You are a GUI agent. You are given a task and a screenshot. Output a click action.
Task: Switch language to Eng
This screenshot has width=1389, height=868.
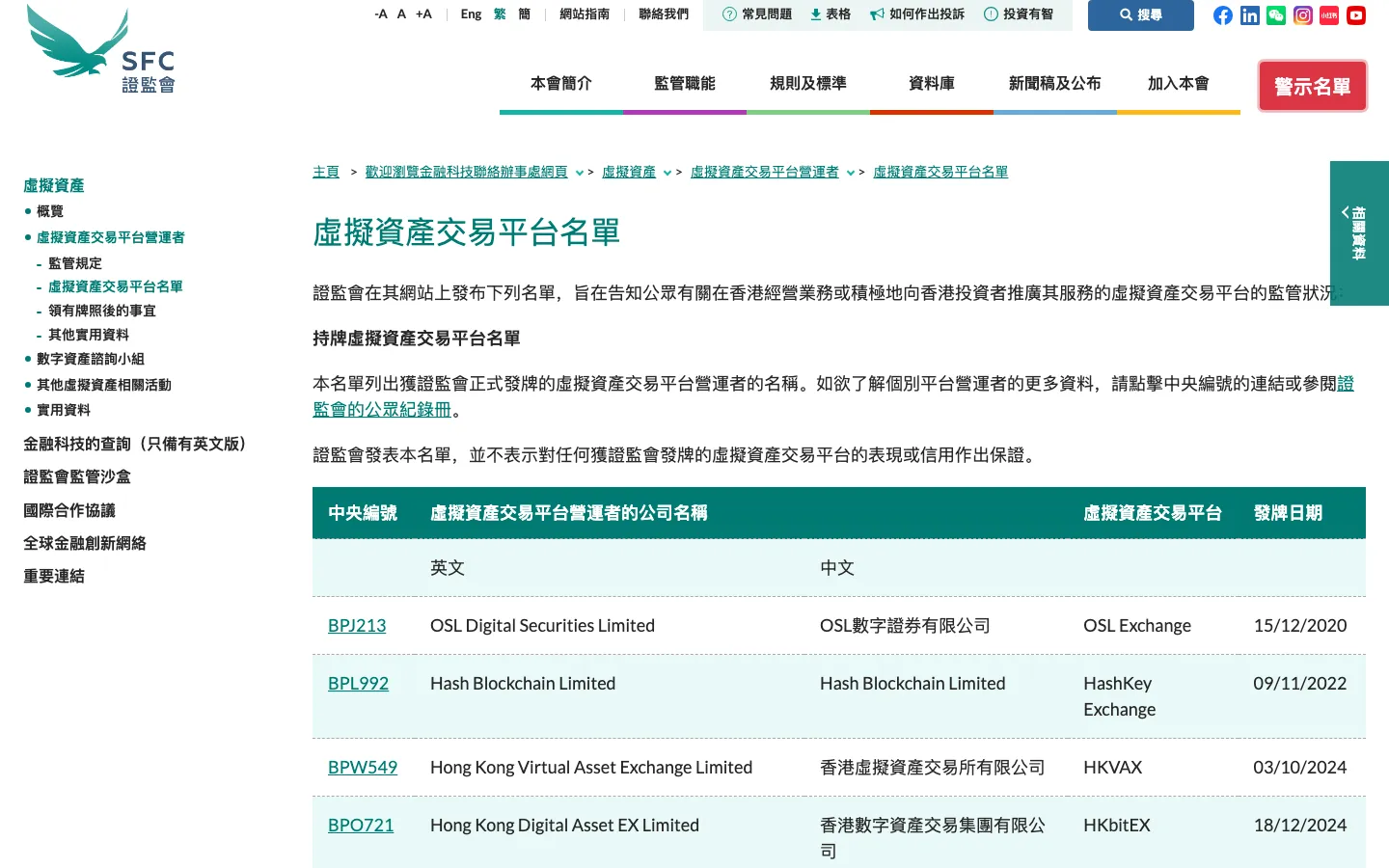point(471,14)
